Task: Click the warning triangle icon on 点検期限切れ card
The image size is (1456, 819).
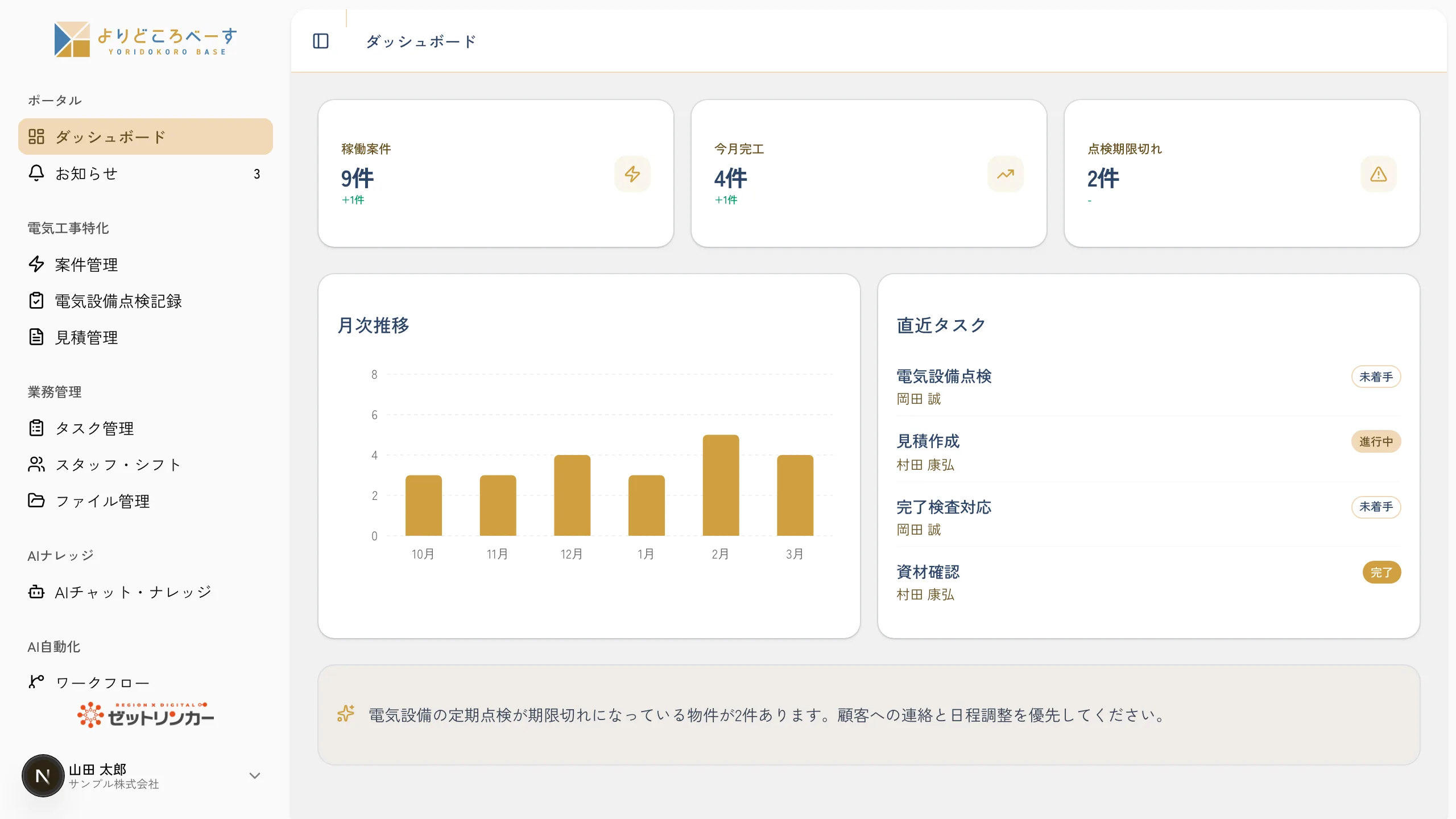Action: [1379, 174]
